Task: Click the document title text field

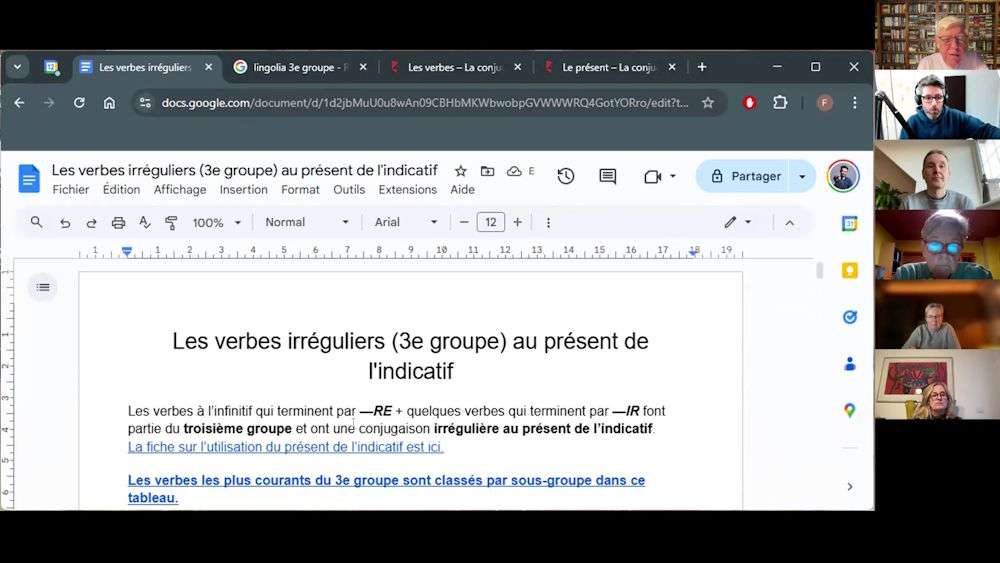Action: (245, 170)
